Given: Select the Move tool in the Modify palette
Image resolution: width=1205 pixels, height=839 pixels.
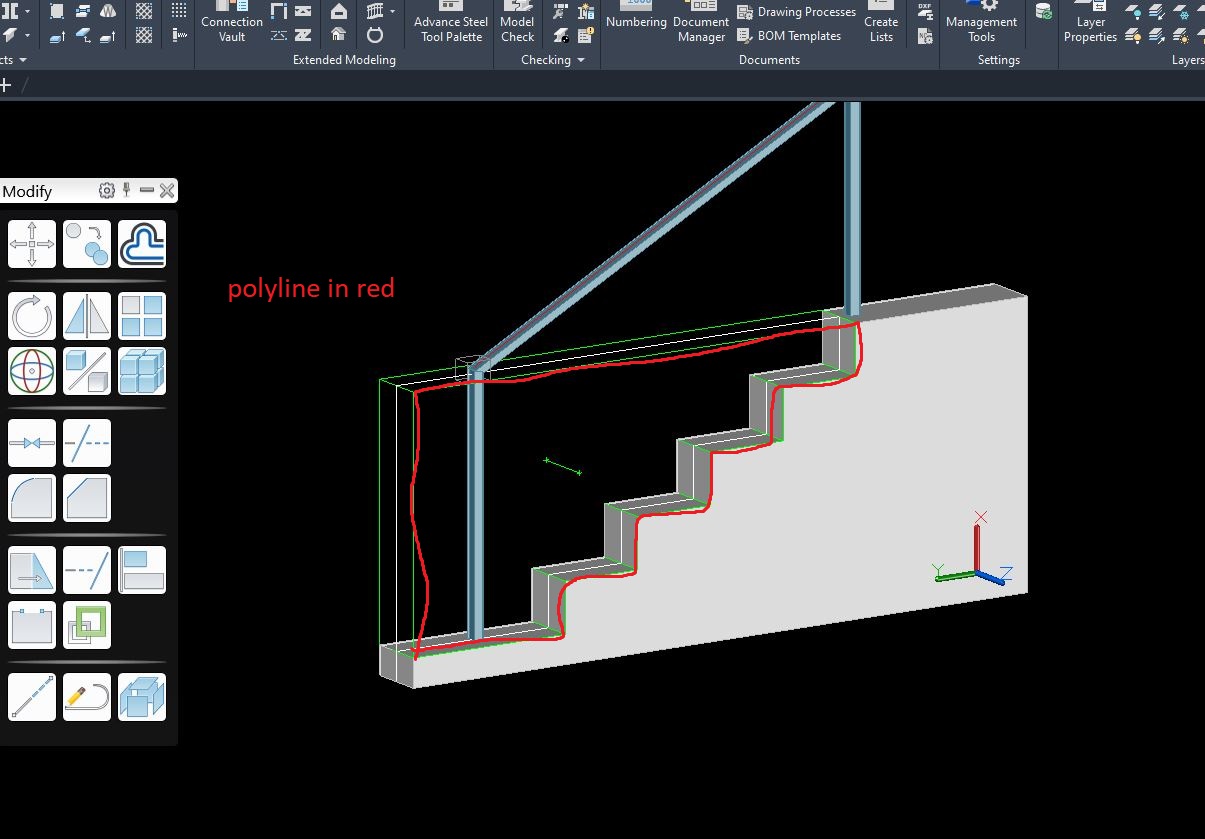Looking at the screenshot, I should 32,243.
